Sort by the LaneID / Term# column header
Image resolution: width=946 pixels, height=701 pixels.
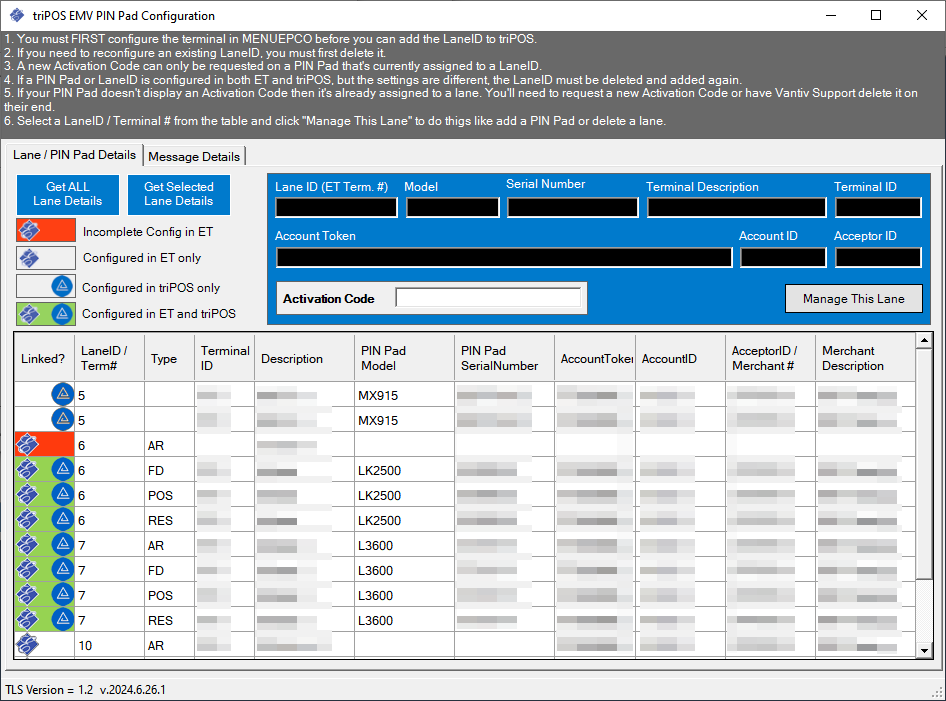click(110, 358)
